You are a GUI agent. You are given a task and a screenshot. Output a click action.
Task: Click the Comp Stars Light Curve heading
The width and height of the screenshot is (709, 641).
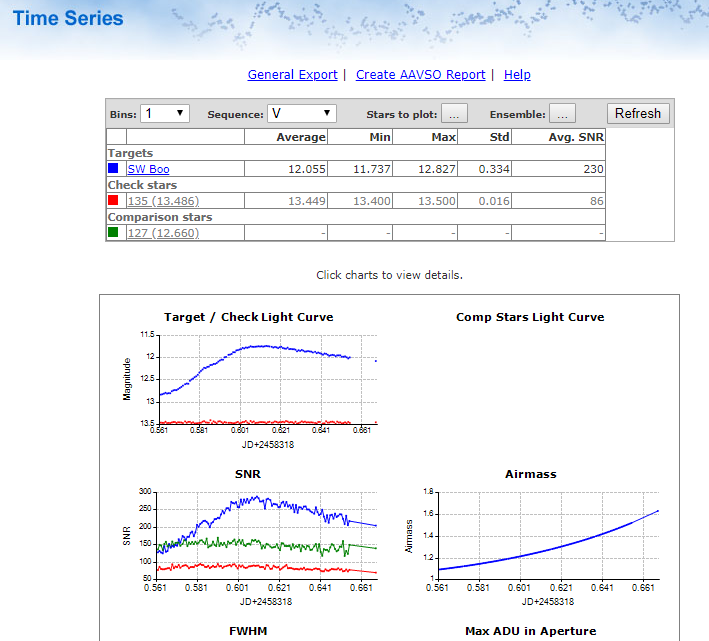coord(530,317)
